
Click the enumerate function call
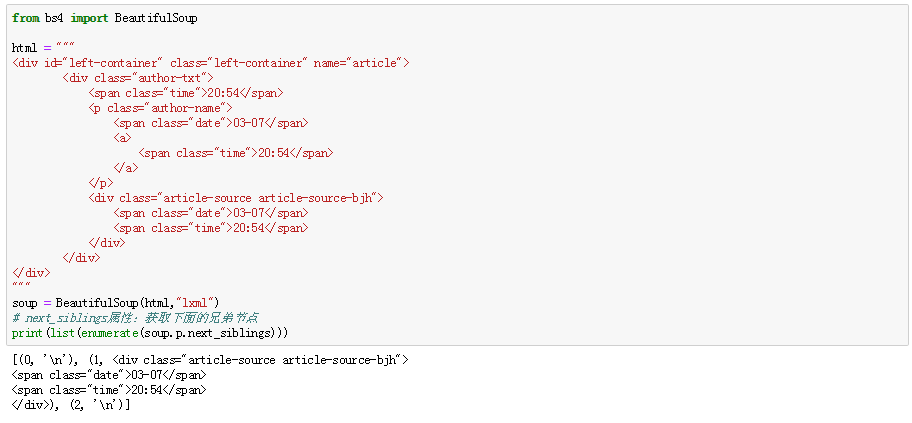pyautogui.click(x=106, y=333)
